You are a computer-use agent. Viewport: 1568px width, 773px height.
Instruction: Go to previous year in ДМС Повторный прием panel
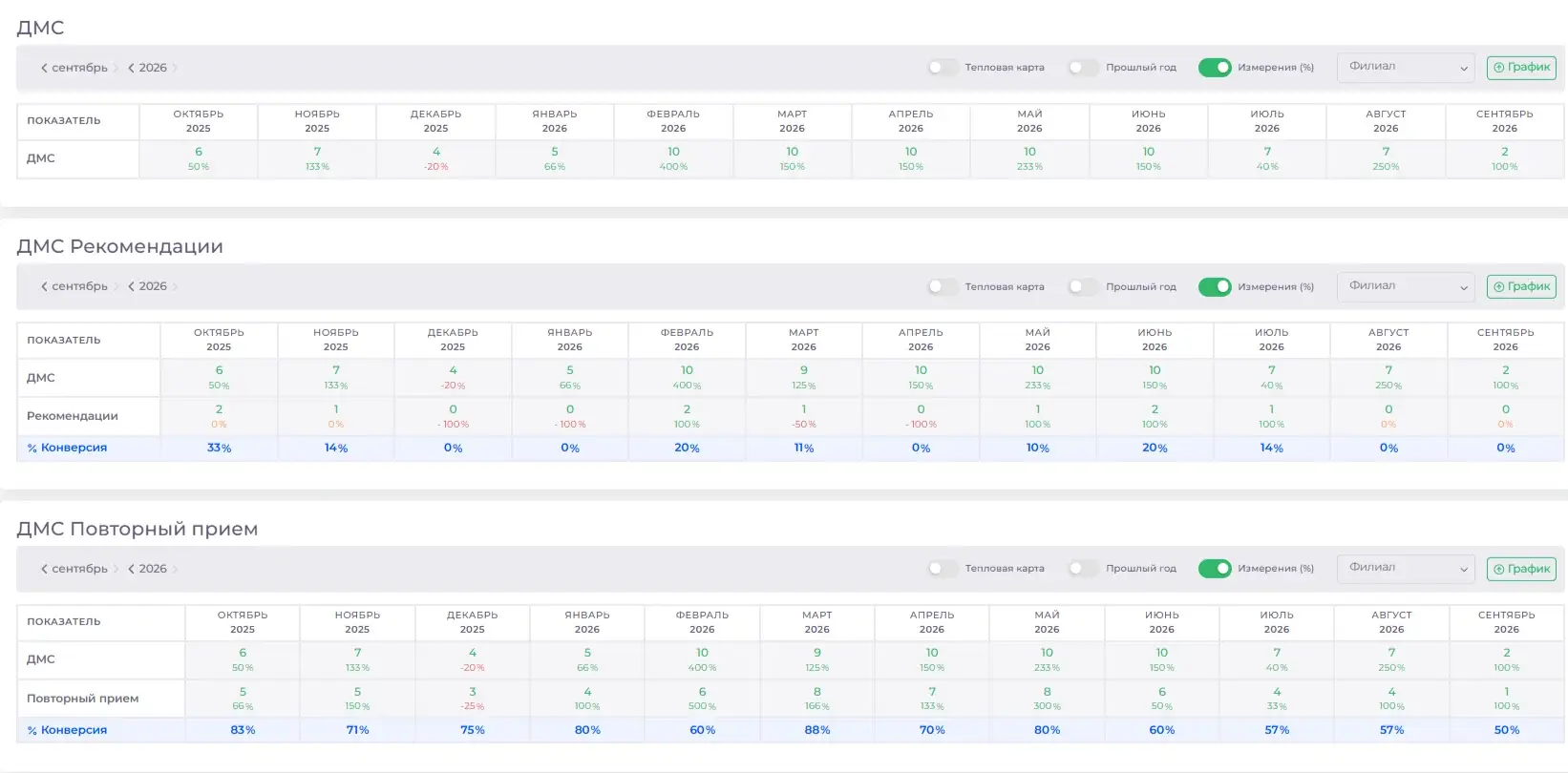131,569
